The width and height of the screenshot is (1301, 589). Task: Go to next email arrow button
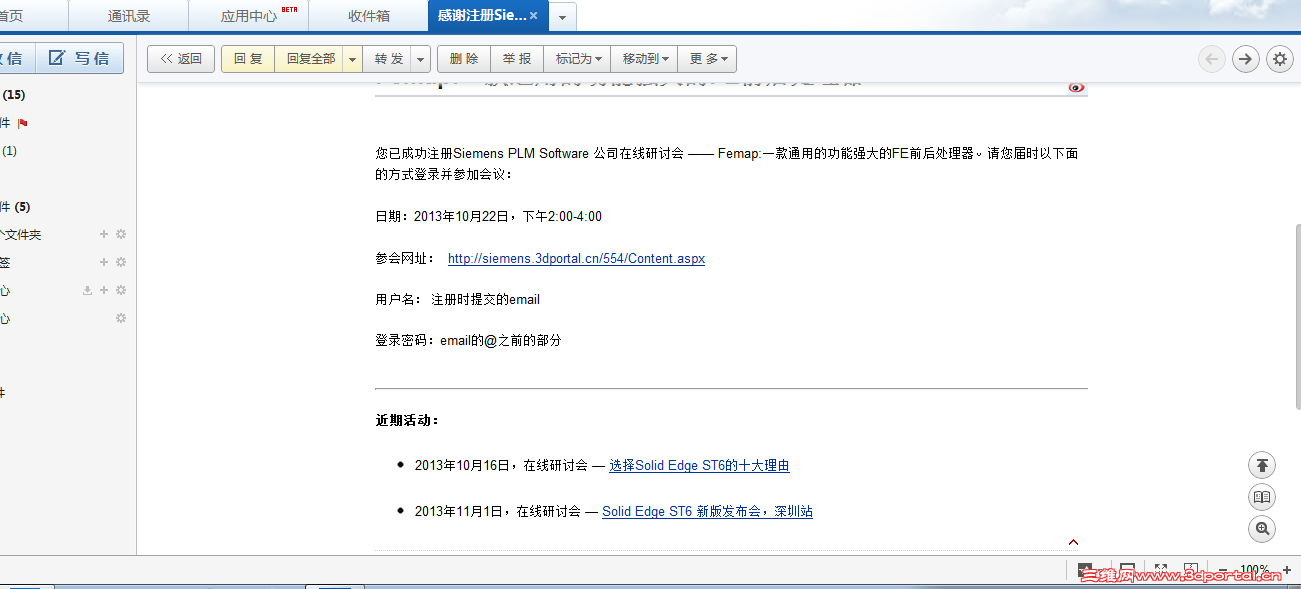tap(1245, 59)
